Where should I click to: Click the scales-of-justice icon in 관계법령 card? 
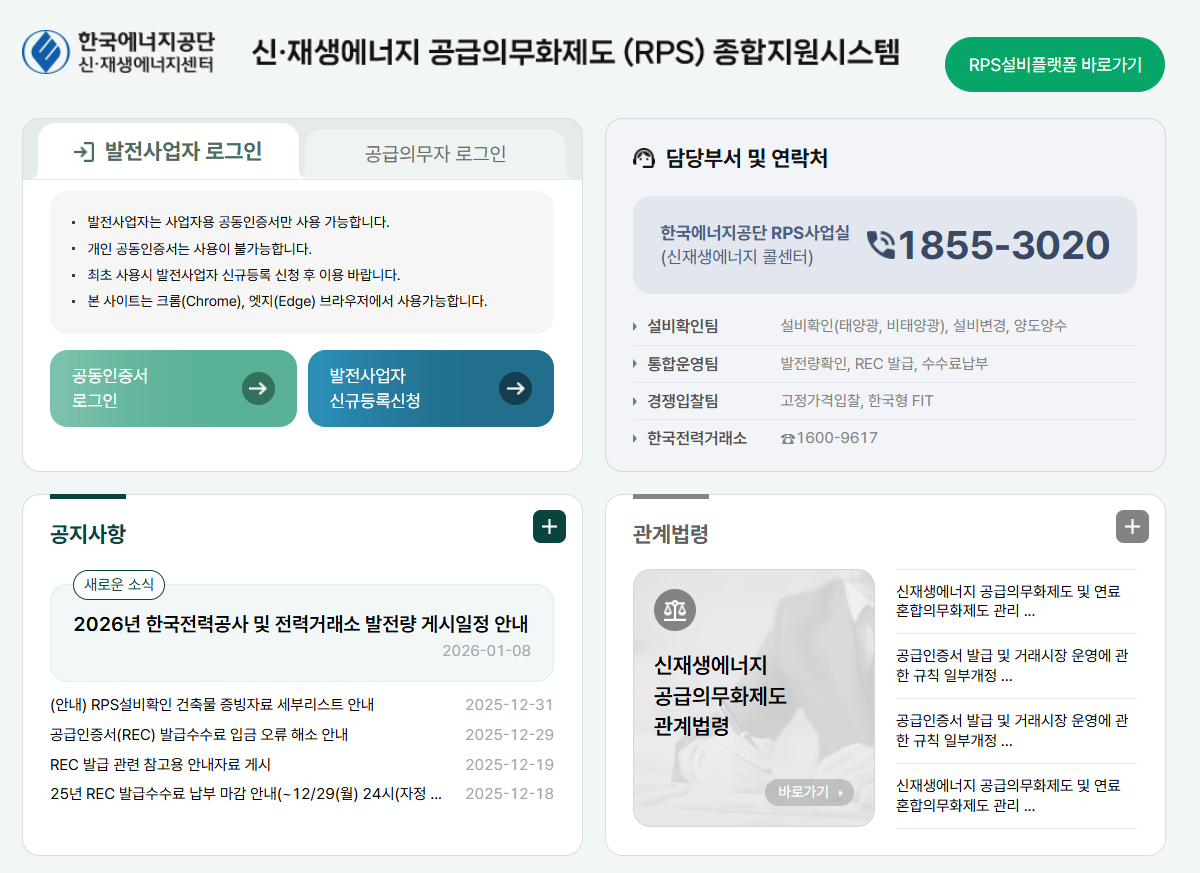[674, 610]
